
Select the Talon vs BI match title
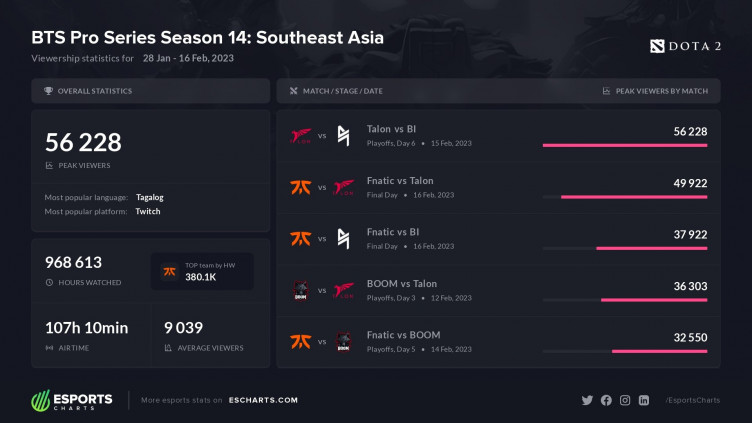coord(392,129)
